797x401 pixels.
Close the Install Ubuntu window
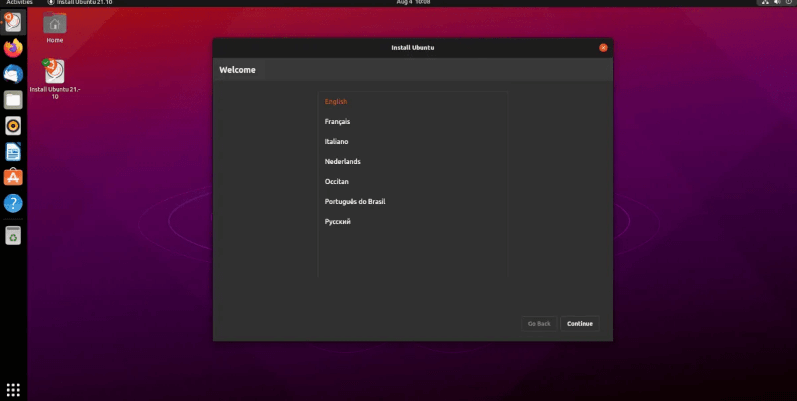point(603,48)
